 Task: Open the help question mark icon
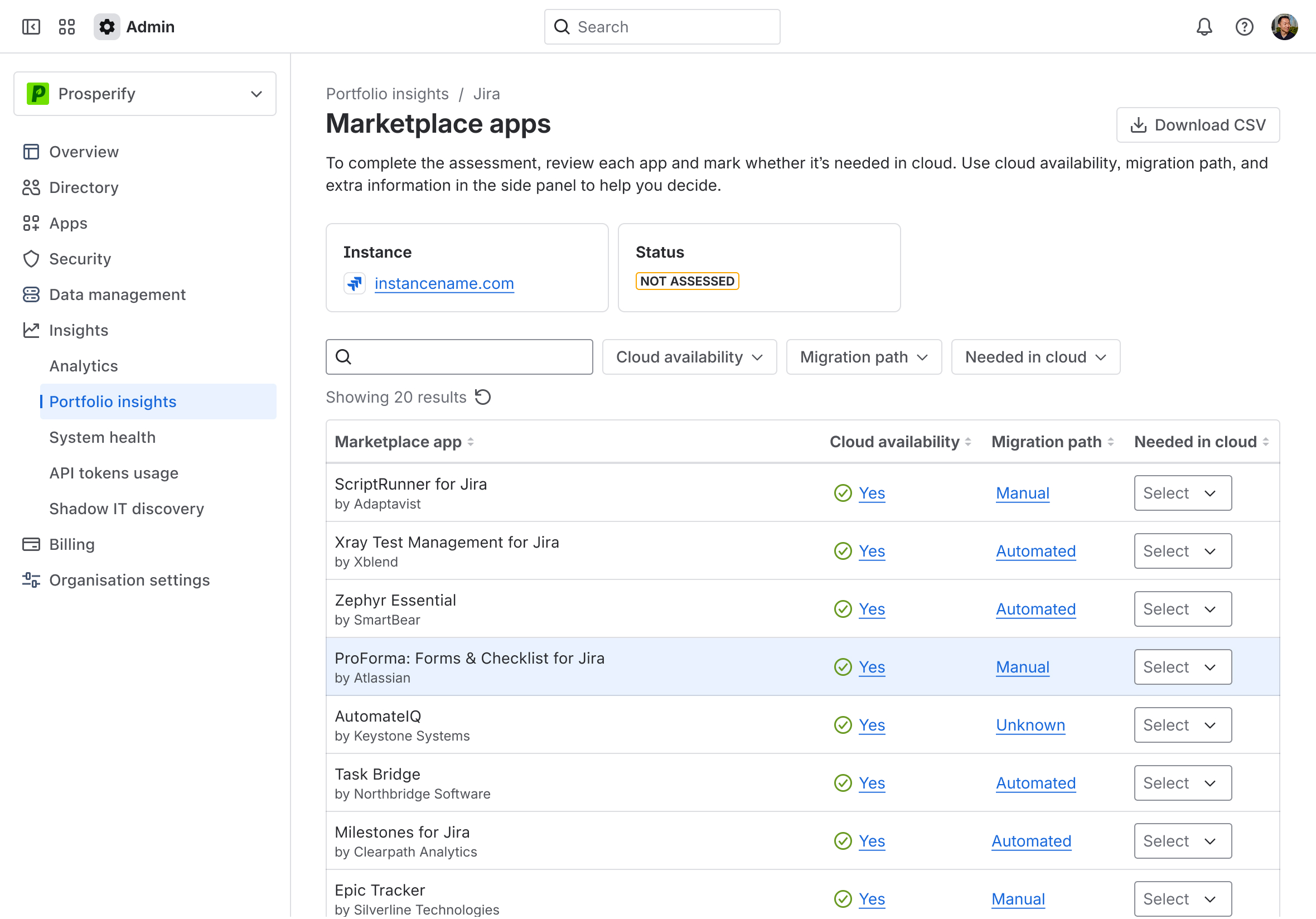1245,26
